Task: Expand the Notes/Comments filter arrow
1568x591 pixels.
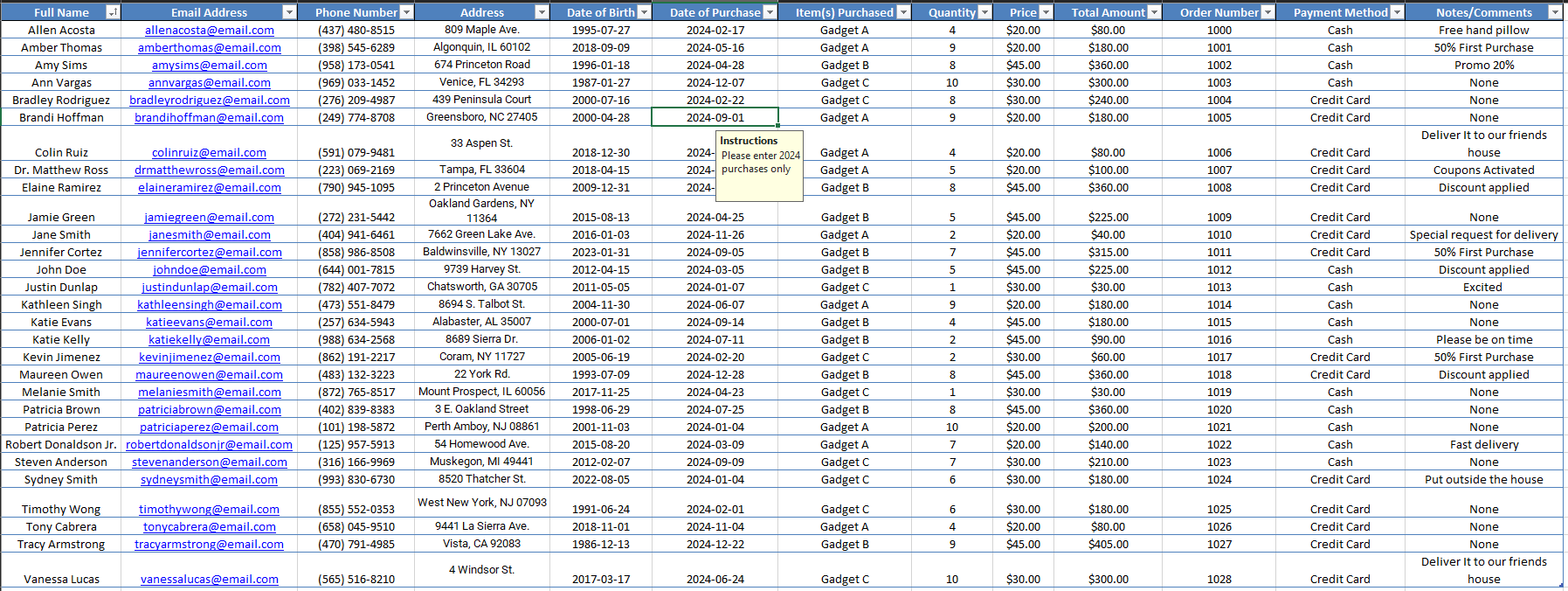Action: 1554,12
